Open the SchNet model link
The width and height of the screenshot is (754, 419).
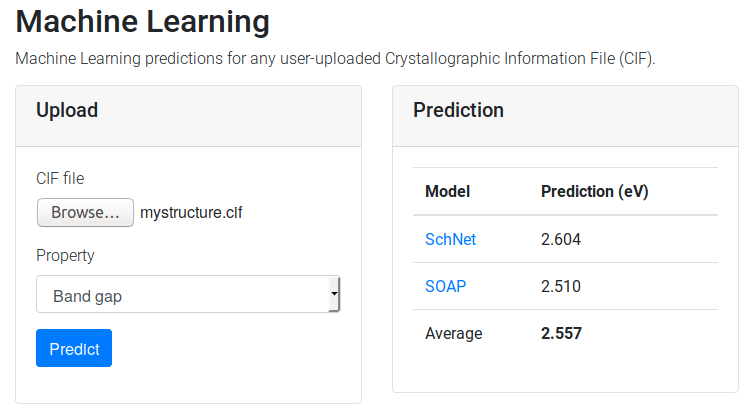coord(450,239)
